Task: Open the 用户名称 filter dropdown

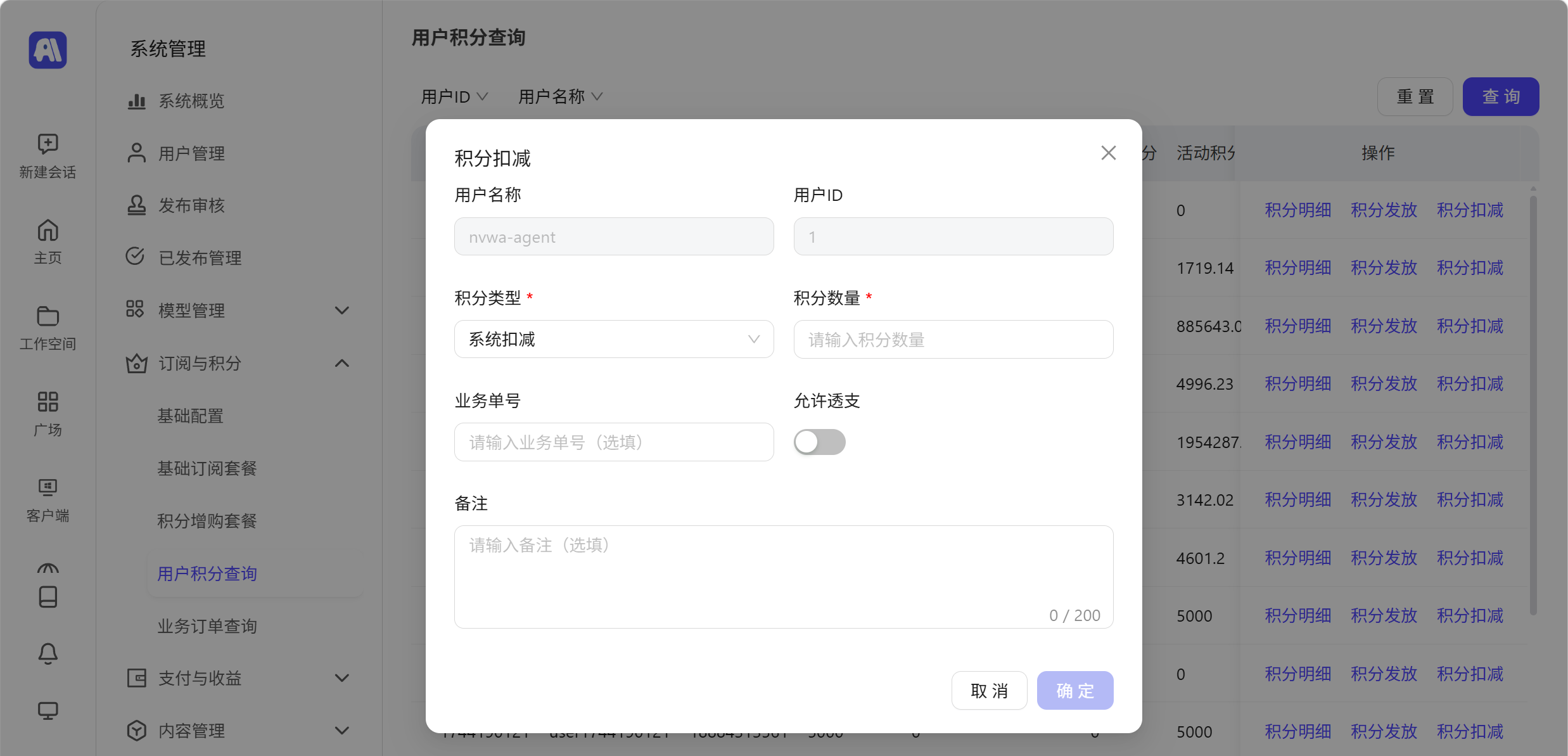Action: tap(560, 96)
